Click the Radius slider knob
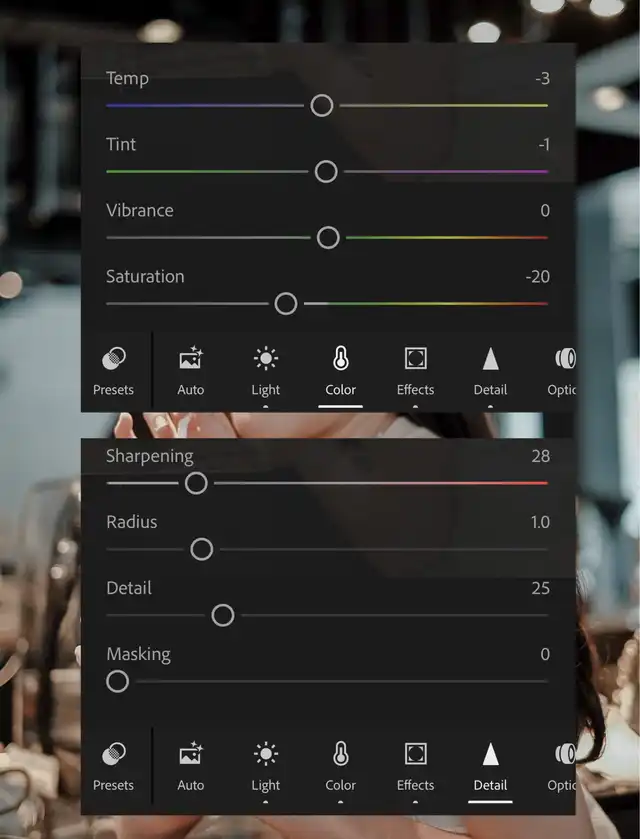This screenshot has width=640, height=839. coord(201,550)
